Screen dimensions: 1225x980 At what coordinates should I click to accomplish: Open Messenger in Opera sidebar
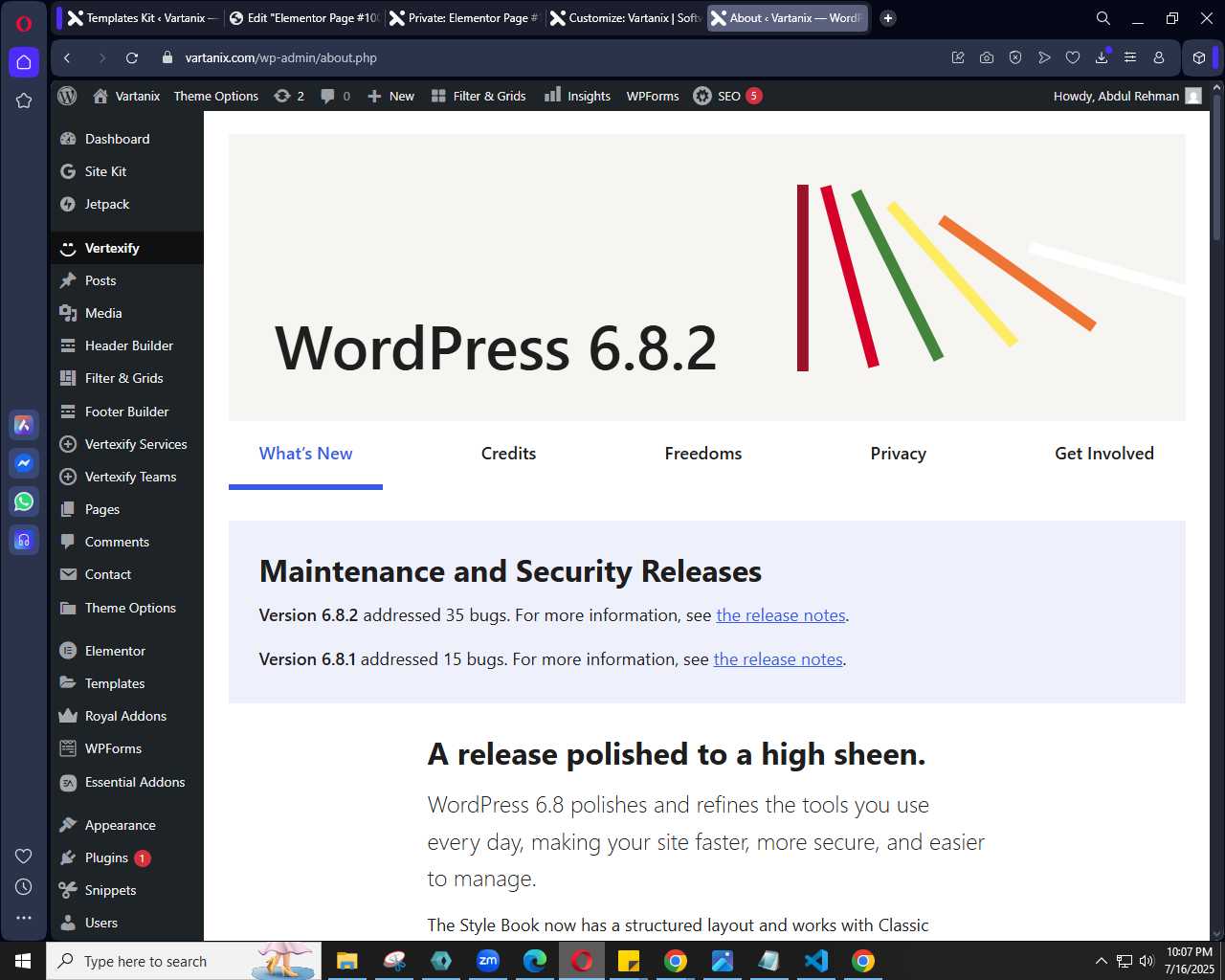tap(24, 463)
